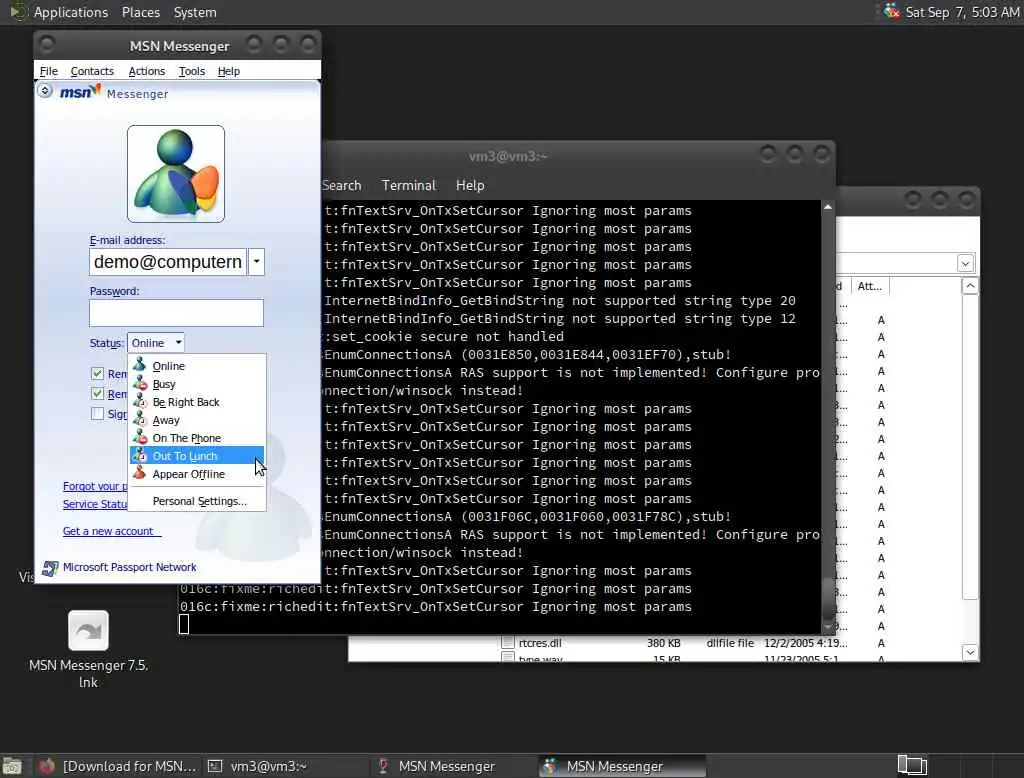
Task: Open the Contacts menu in MSN Messenger
Action: click(x=92, y=71)
